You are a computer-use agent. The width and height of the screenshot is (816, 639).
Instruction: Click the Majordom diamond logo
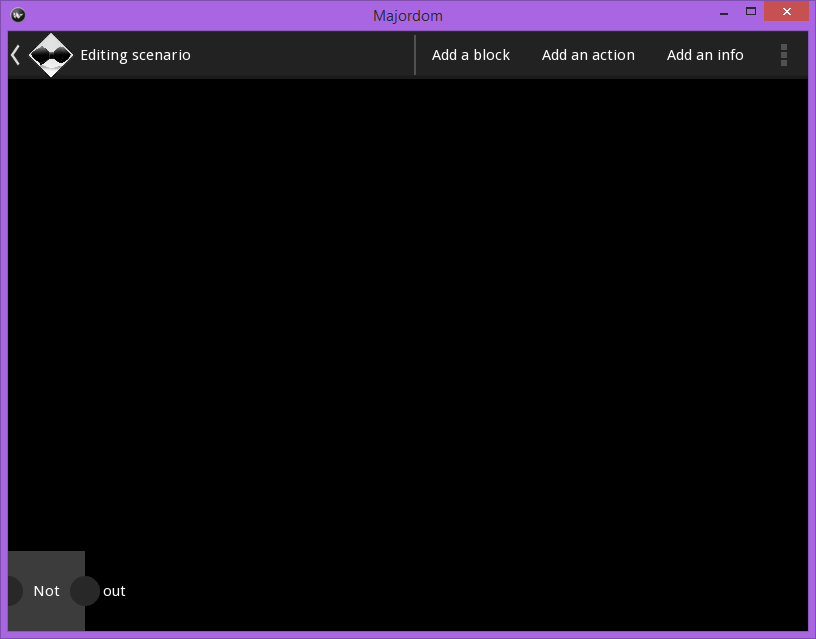pyautogui.click(x=51, y=55)
